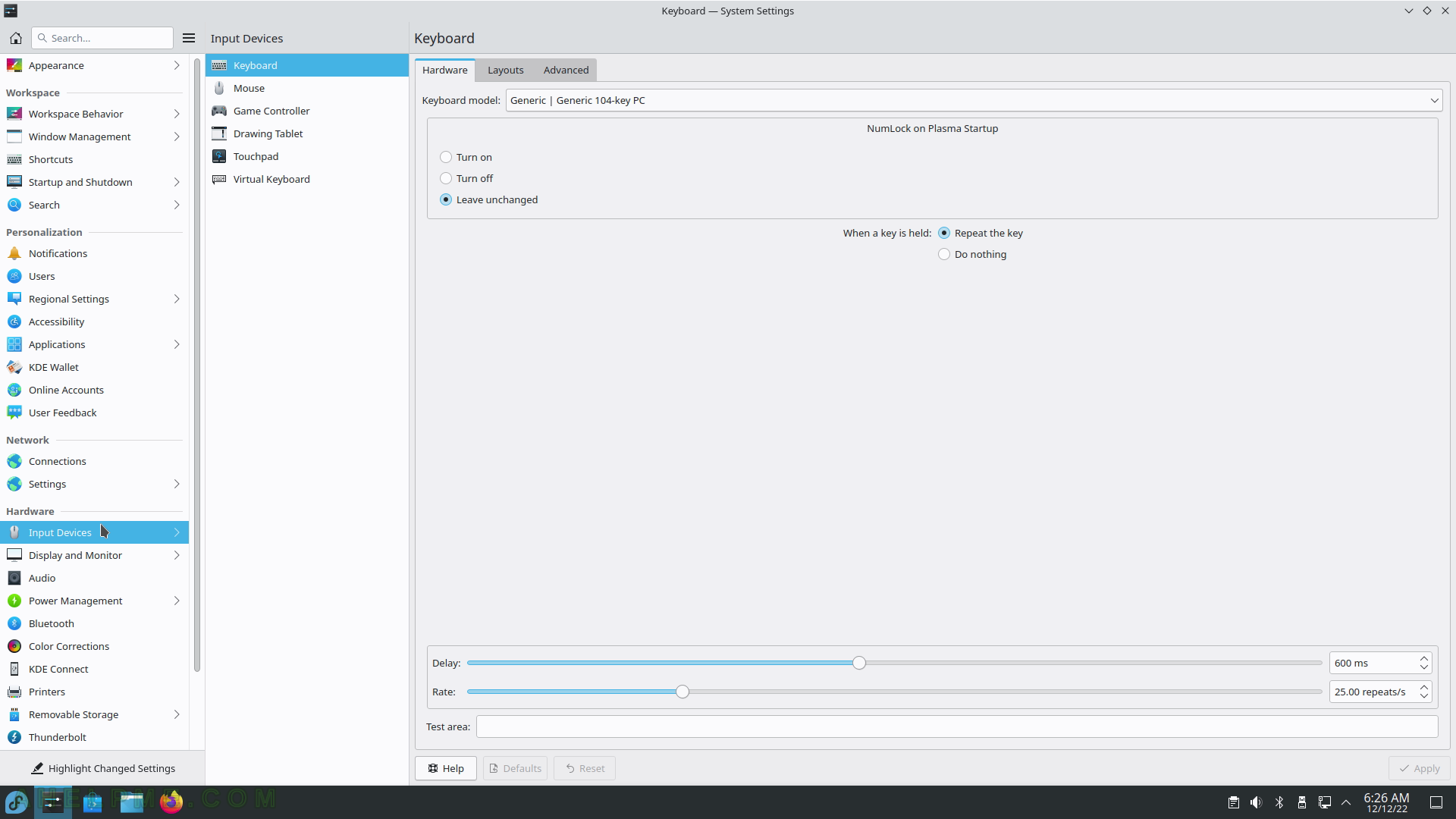Open network Connections settings
This screenshot has width=1456, height=819.
pos(94,461)
